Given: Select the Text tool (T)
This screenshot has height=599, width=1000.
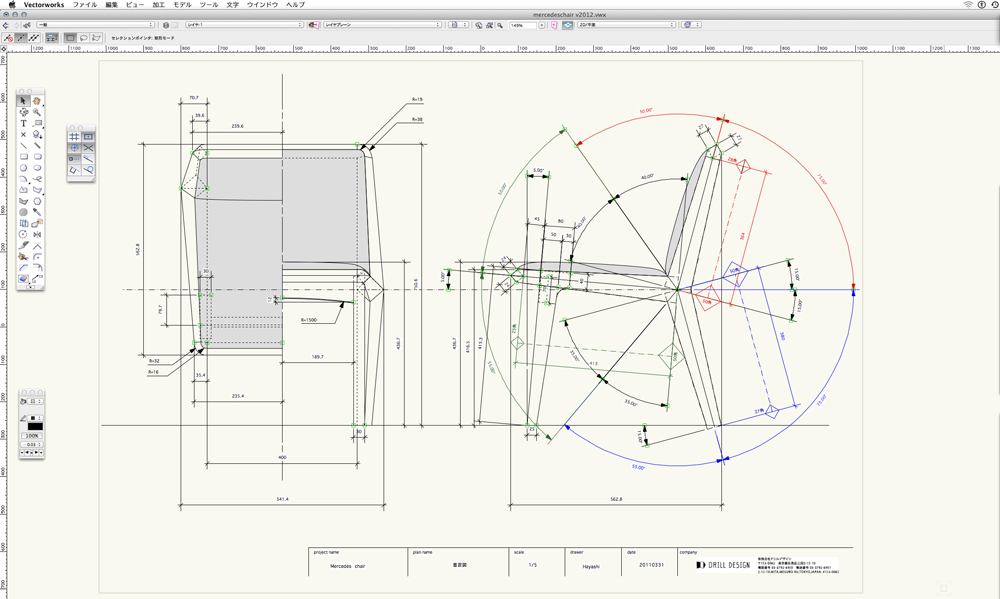Looking at the screenshot, I should tap(24, 123).
